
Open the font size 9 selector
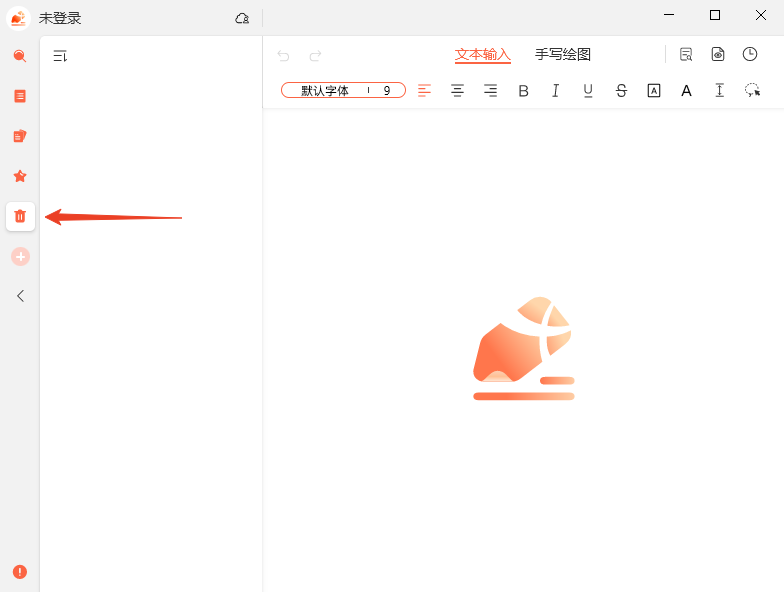point(386,90)
